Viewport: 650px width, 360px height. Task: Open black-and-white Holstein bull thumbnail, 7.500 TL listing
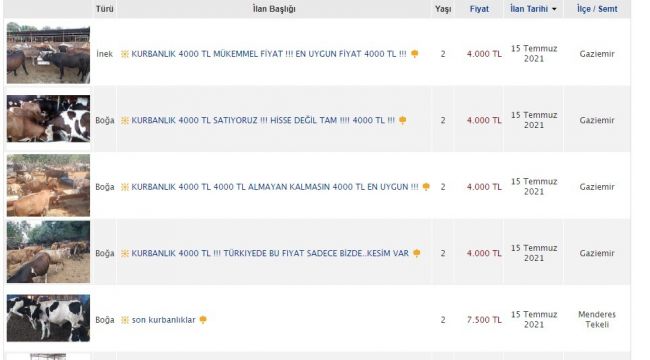[x=48, y=318]
